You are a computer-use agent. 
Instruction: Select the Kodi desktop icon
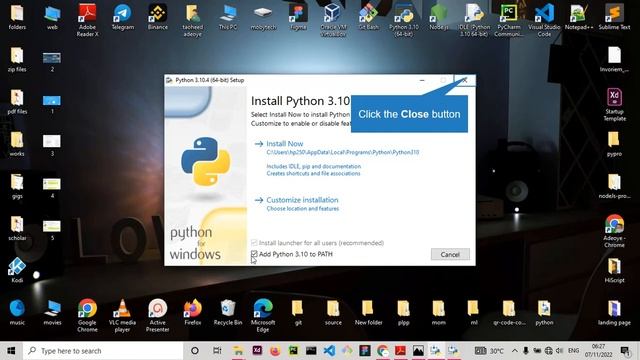[17, 270]
